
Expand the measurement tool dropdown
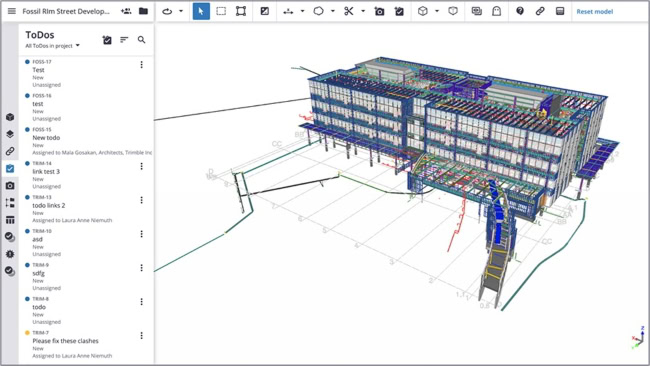point(302,11)
